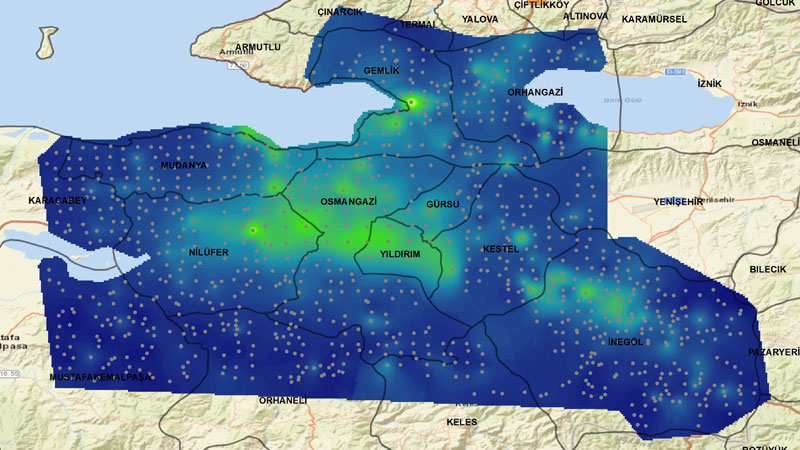Select the İNEGÖL district label
Viewport: 800px width, 450px height.
click(625, 342)
